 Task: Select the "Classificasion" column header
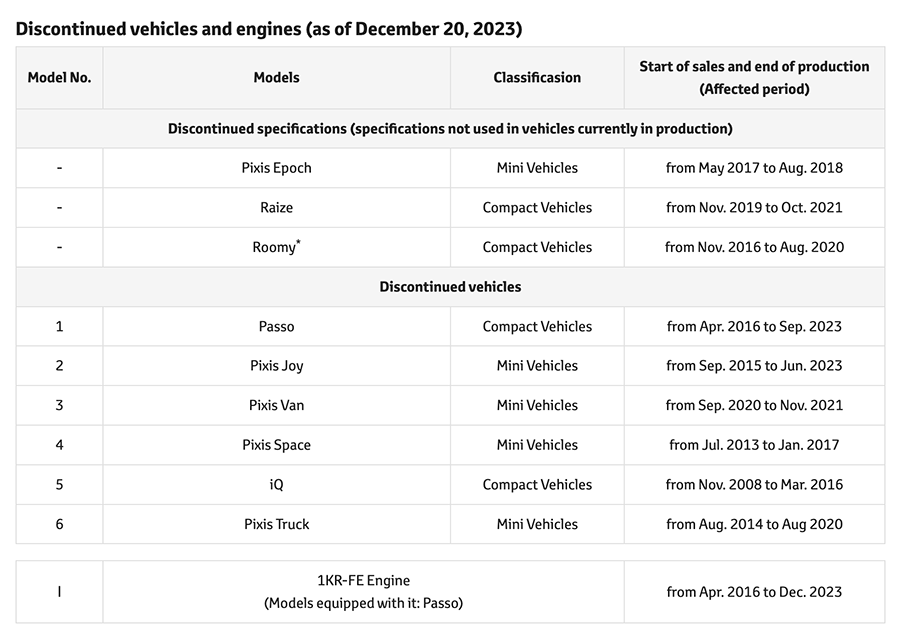click(x=537, y=77)
